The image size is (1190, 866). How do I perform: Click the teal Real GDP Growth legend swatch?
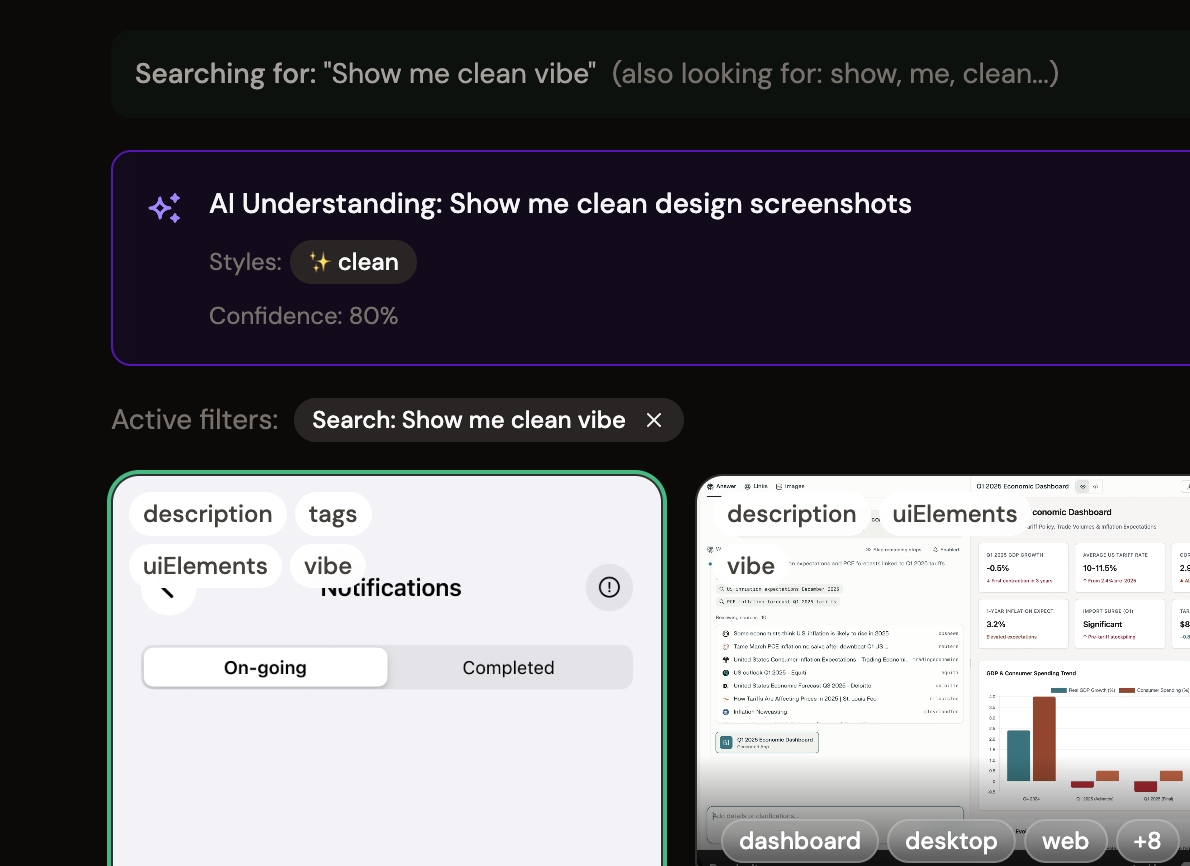tap(1059, 690)
